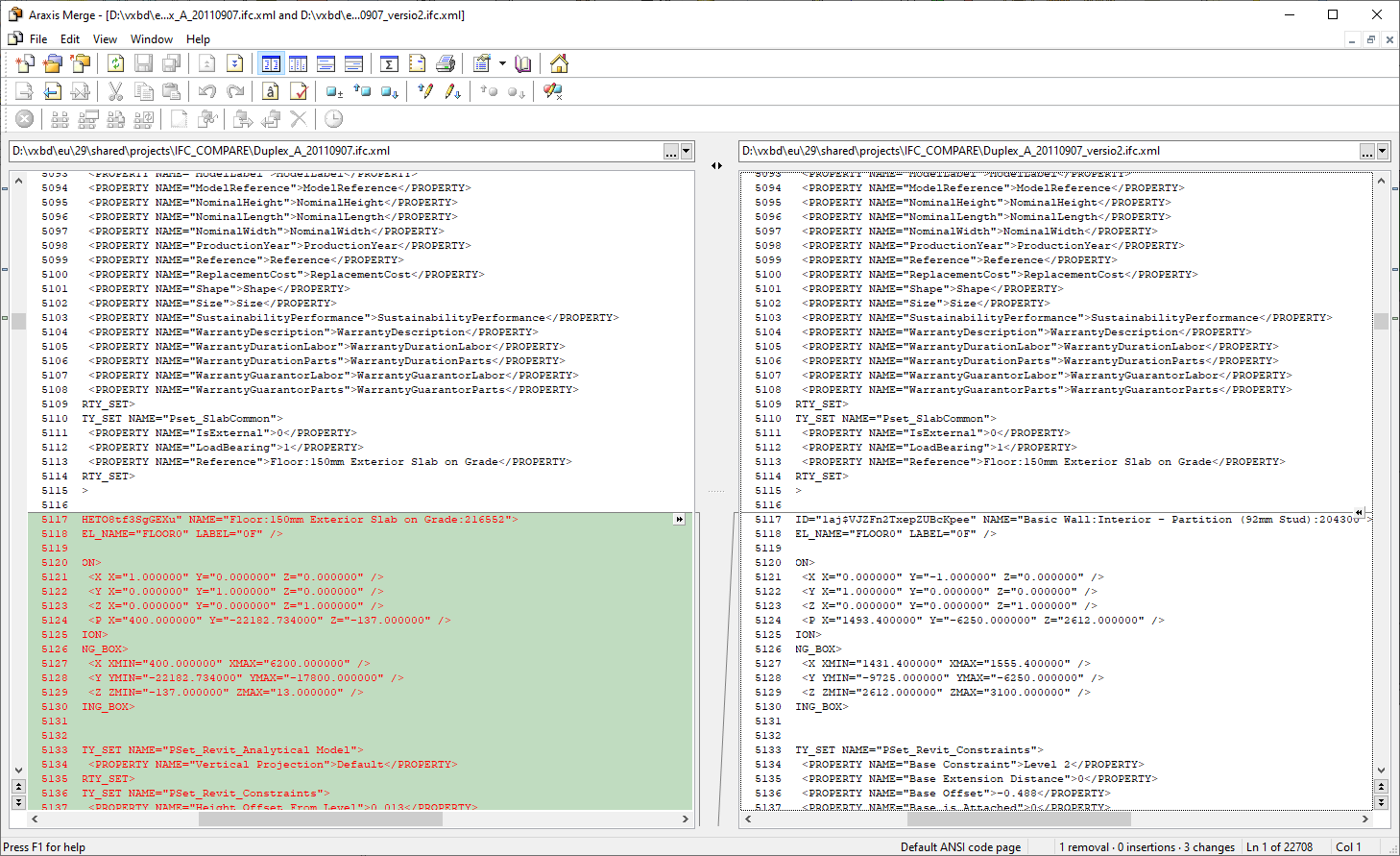Open the right file path history dropdown

coord(1383,152)
